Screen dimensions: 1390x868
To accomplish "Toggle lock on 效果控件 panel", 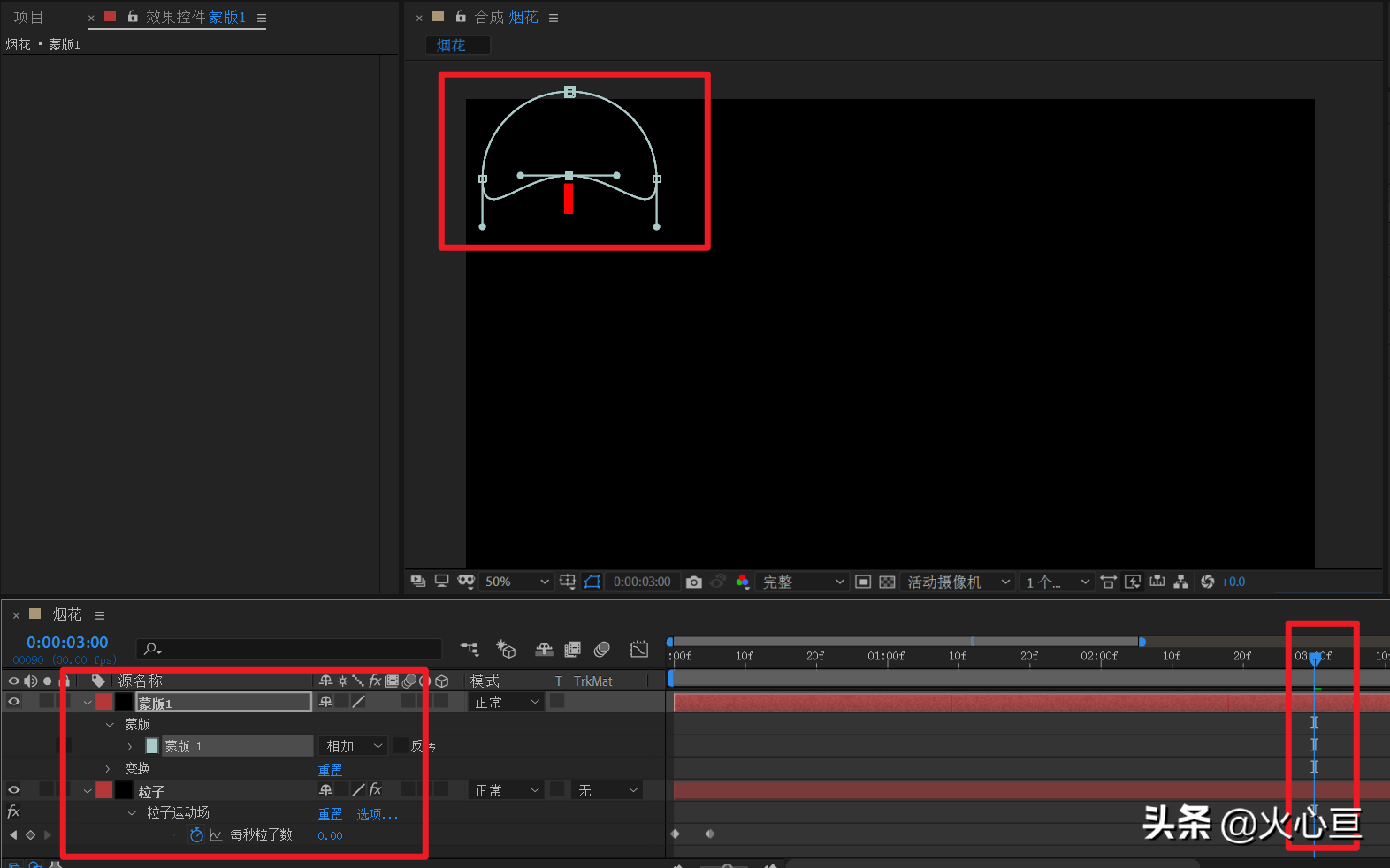I will point(133,16).
